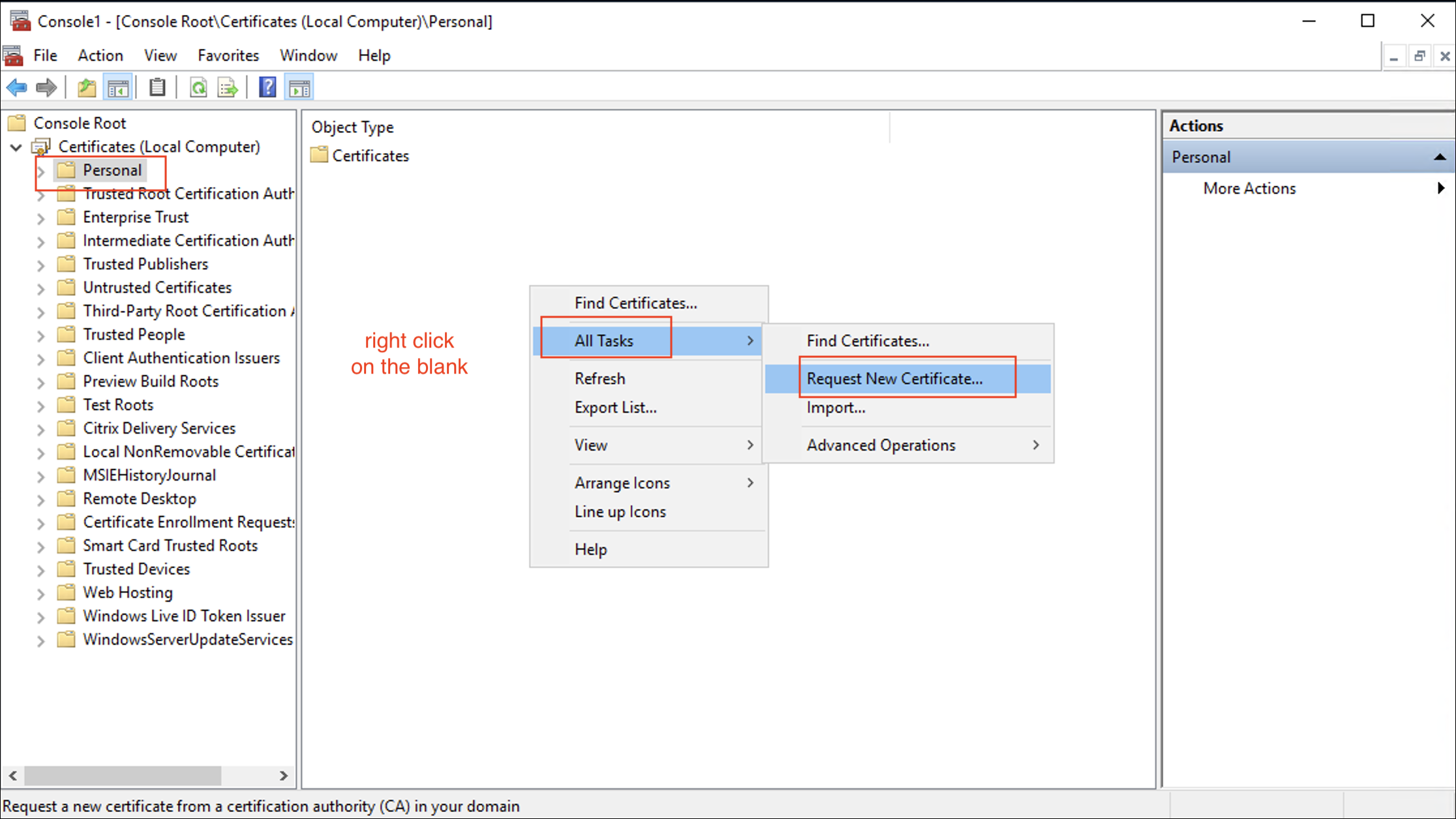This screenshot has width=1456, height=819.
Task: Open More Actions in Actions pane
Action: 1249,188
